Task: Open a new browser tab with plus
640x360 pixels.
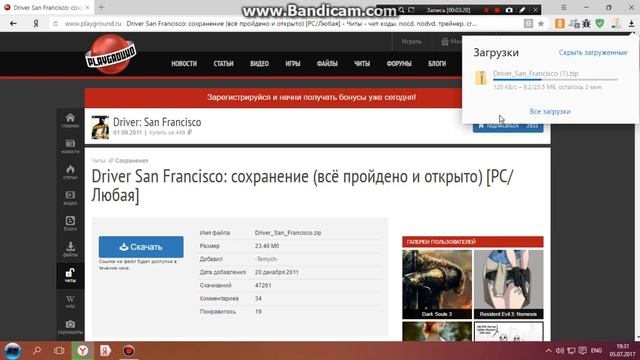Action: click(101, 8)
